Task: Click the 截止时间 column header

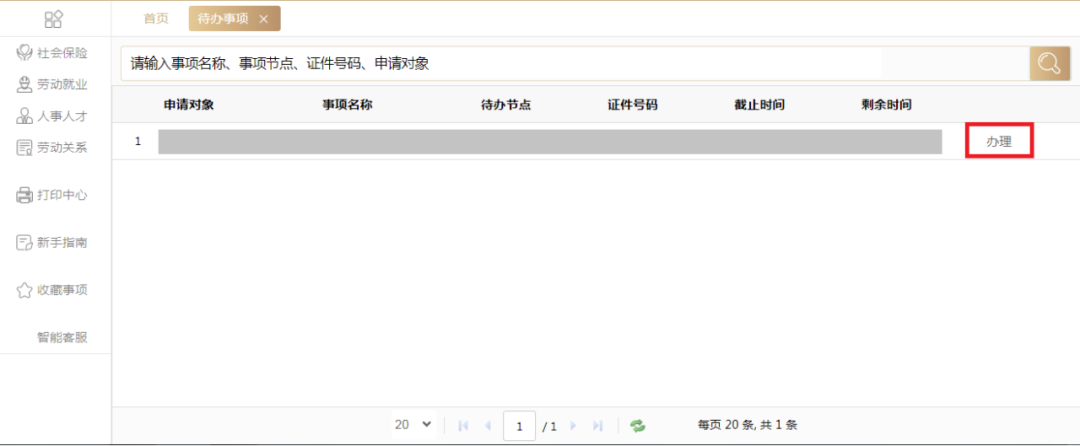Action: pos(760,105)
